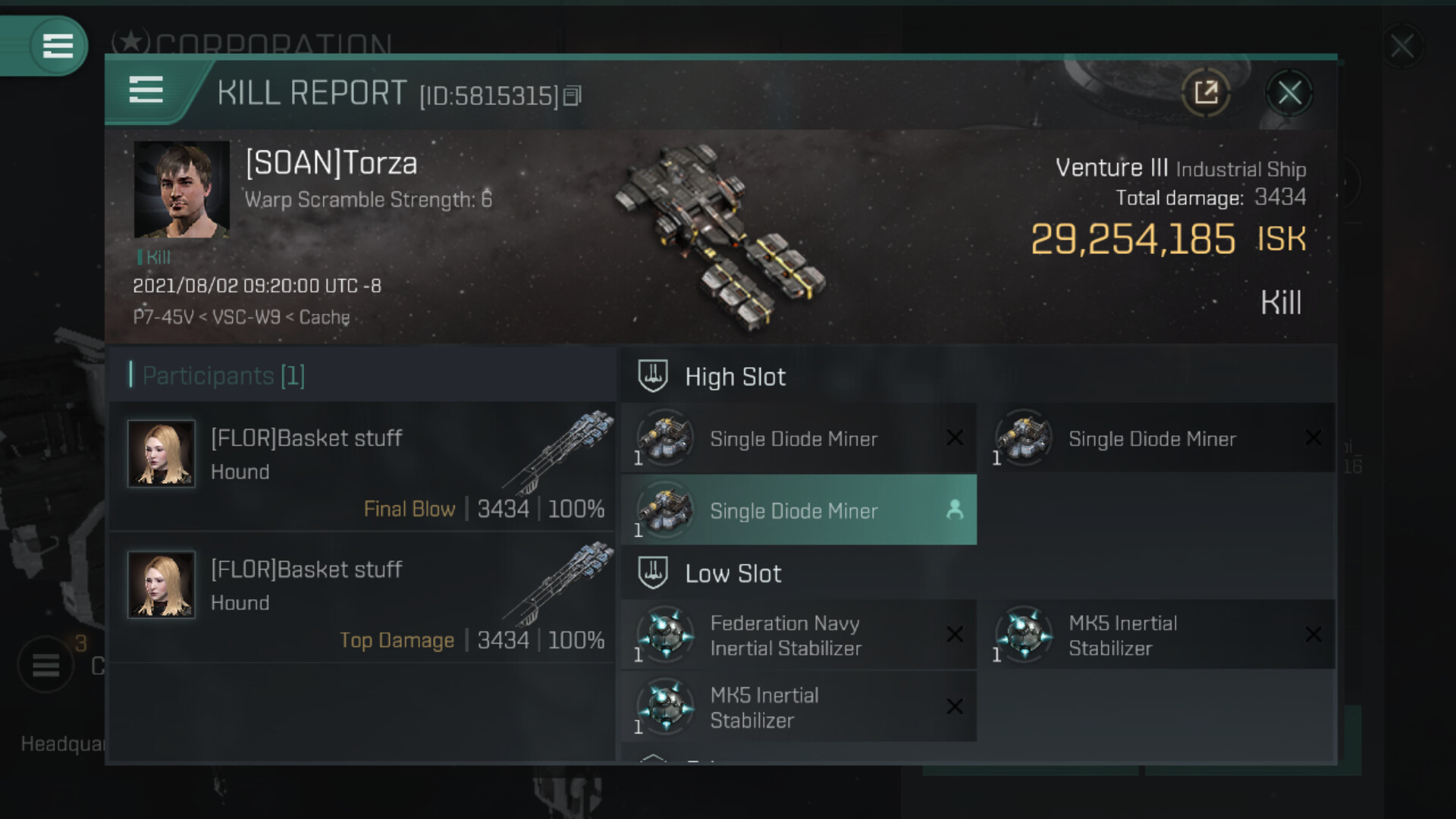The height and width of the screenshot is (819, 1456).
Task: Click victim name [SOAN]Torza
Action: click(x=331, y=163)
